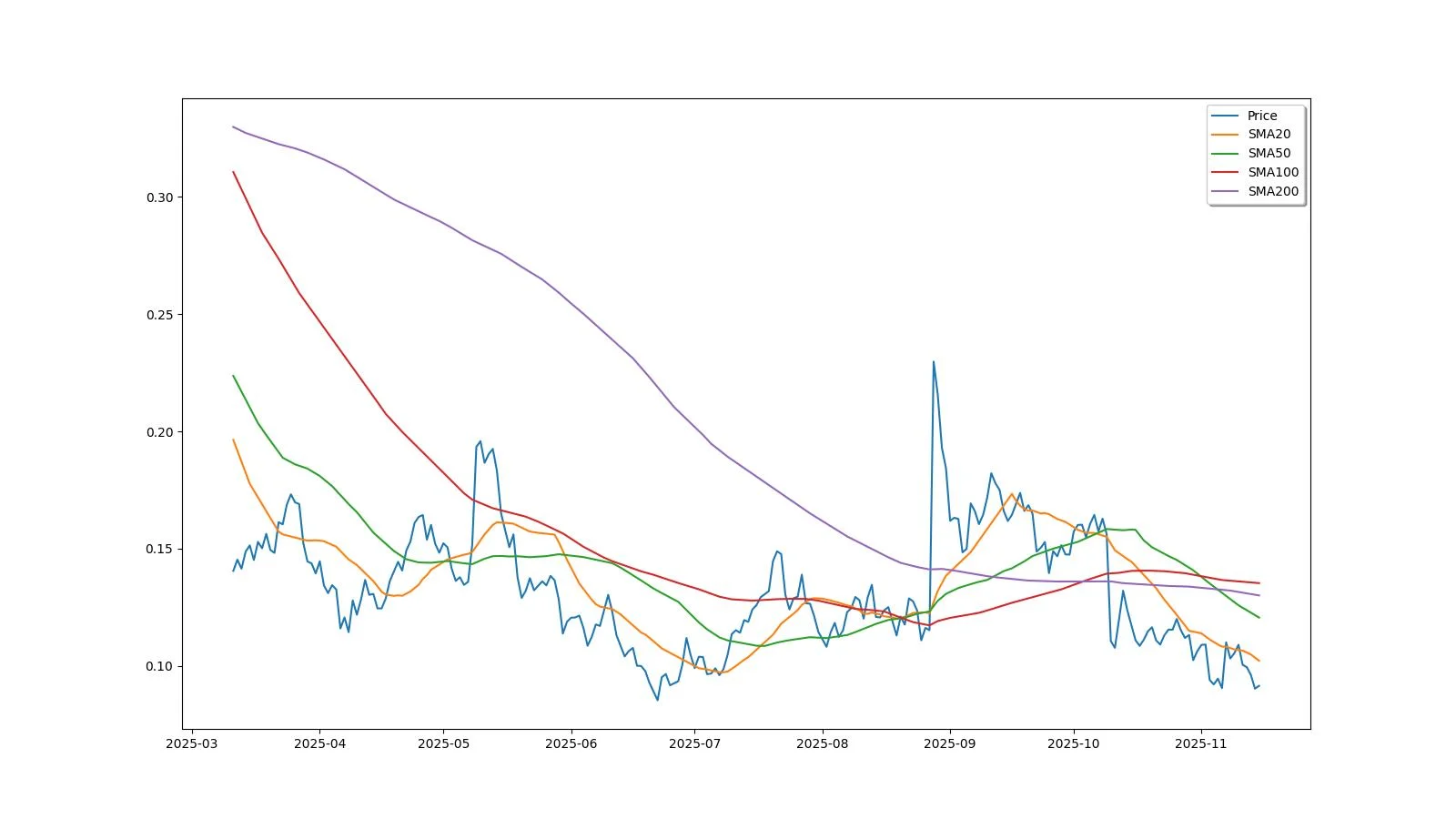Select the SMA20 legend entry text

pos(1269,134)
